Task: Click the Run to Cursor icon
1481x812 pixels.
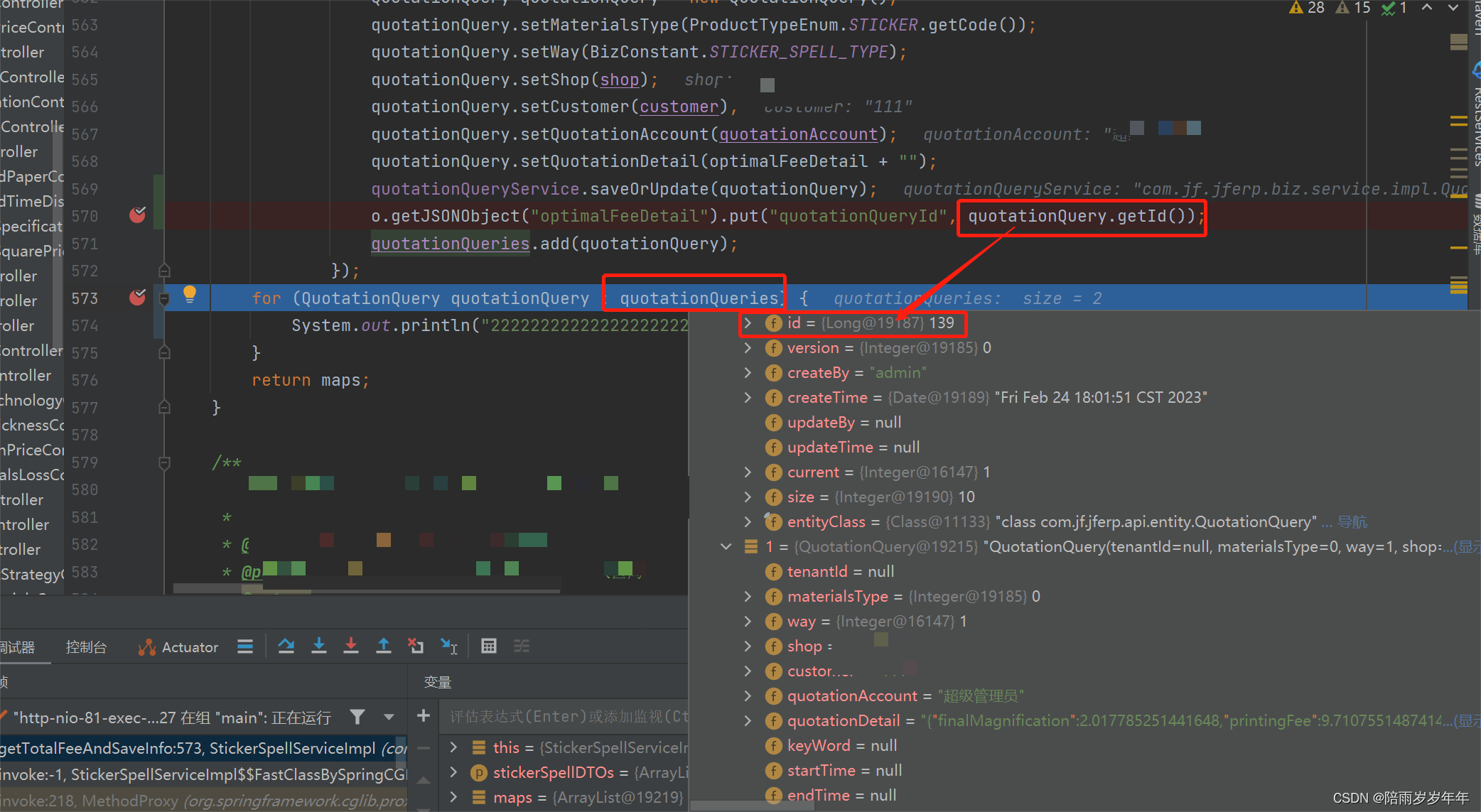Action: pyautogui.click(x=449, y=646)
